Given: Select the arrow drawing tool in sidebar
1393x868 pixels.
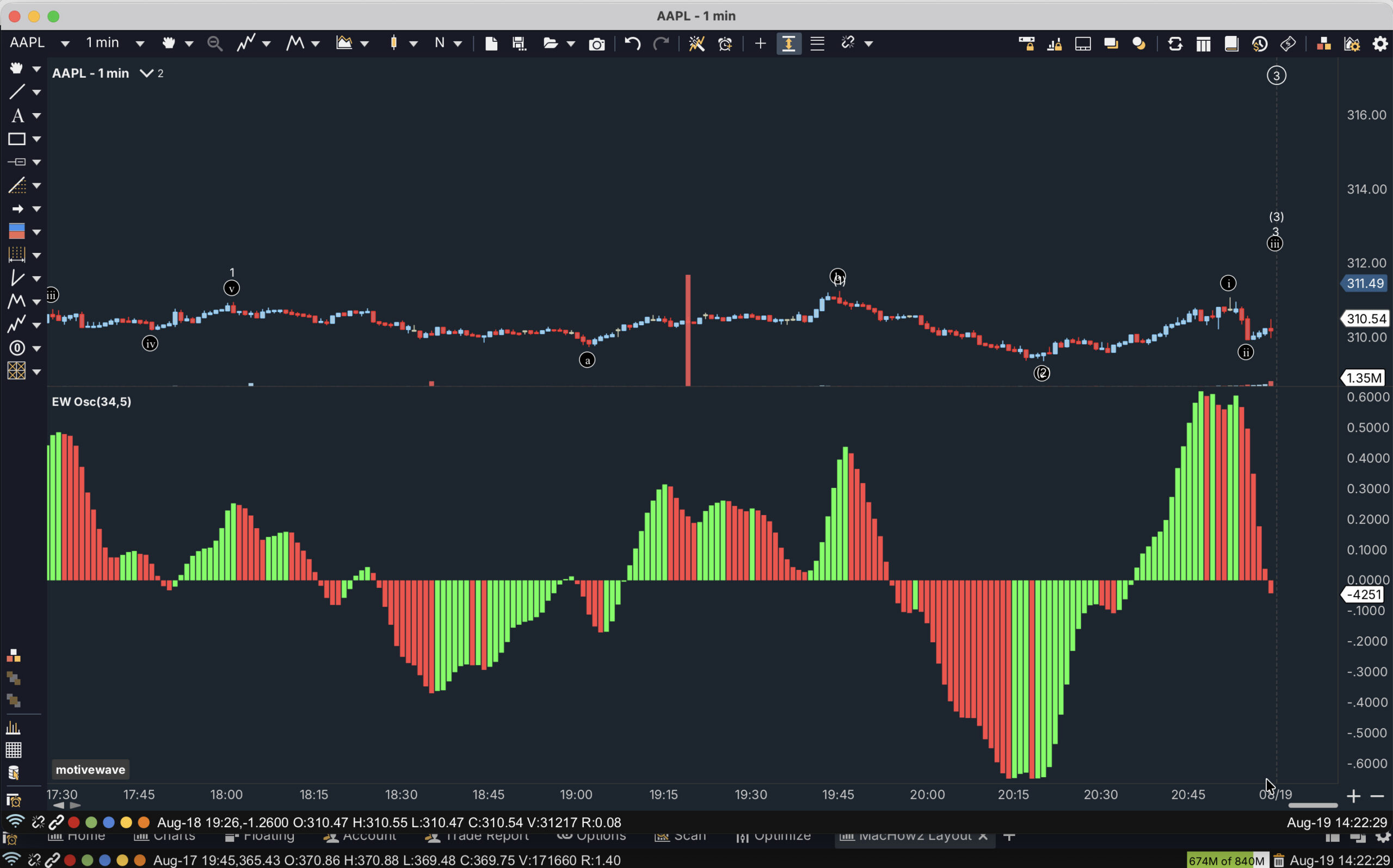Looking at the screenshot, I should 17,209.
